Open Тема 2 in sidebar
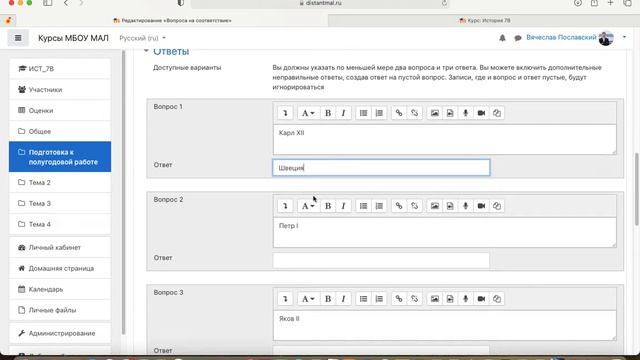Screen dimensions: 640x360 tap(60, 182)
